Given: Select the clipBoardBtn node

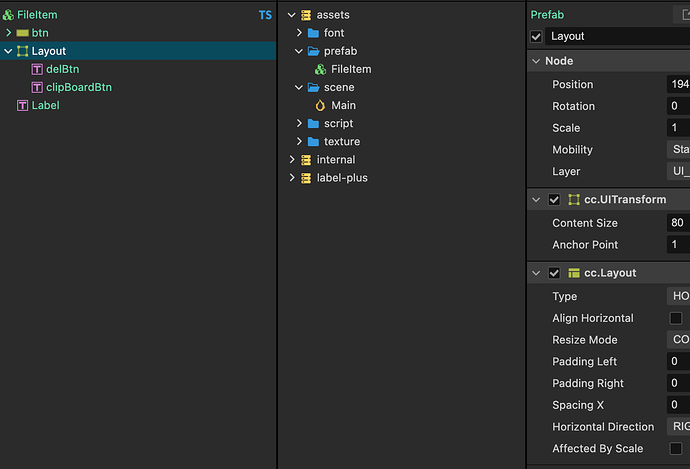Looking at the screenshot, I should click(x=79, y=87).
